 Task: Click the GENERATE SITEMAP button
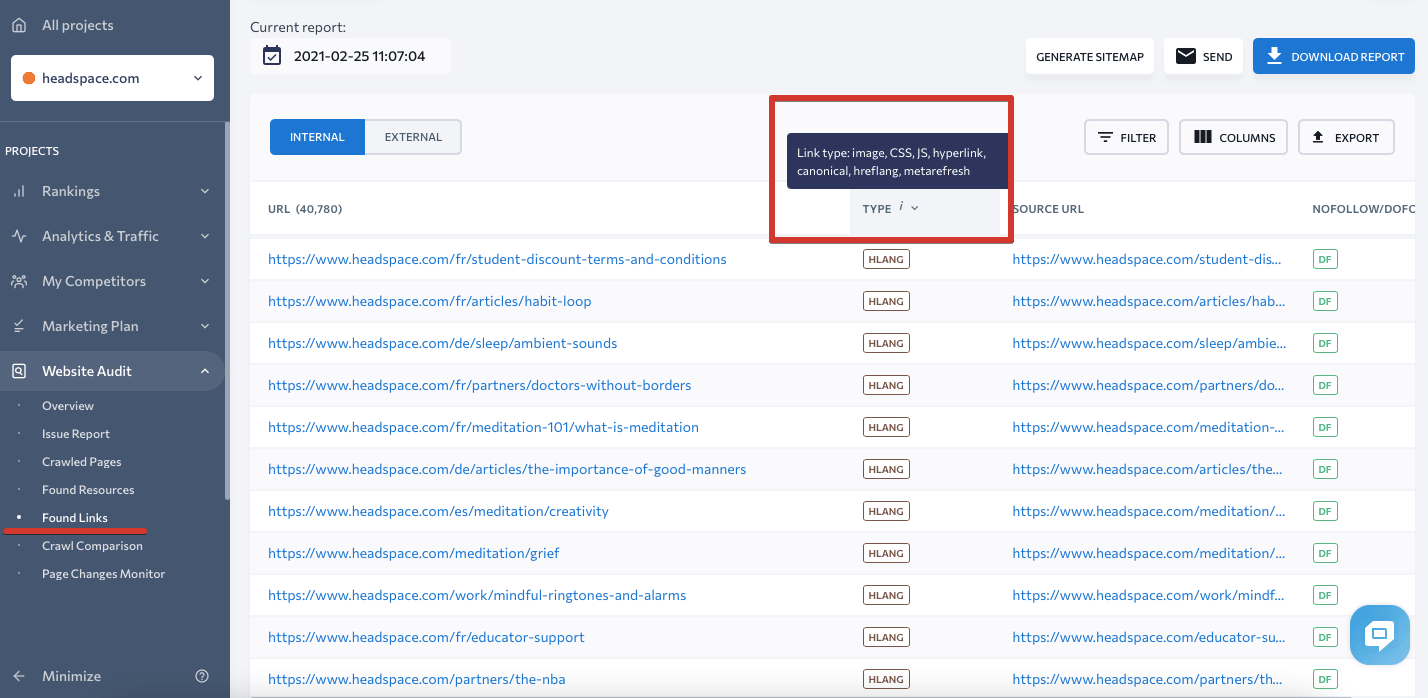pos(1090,57)
